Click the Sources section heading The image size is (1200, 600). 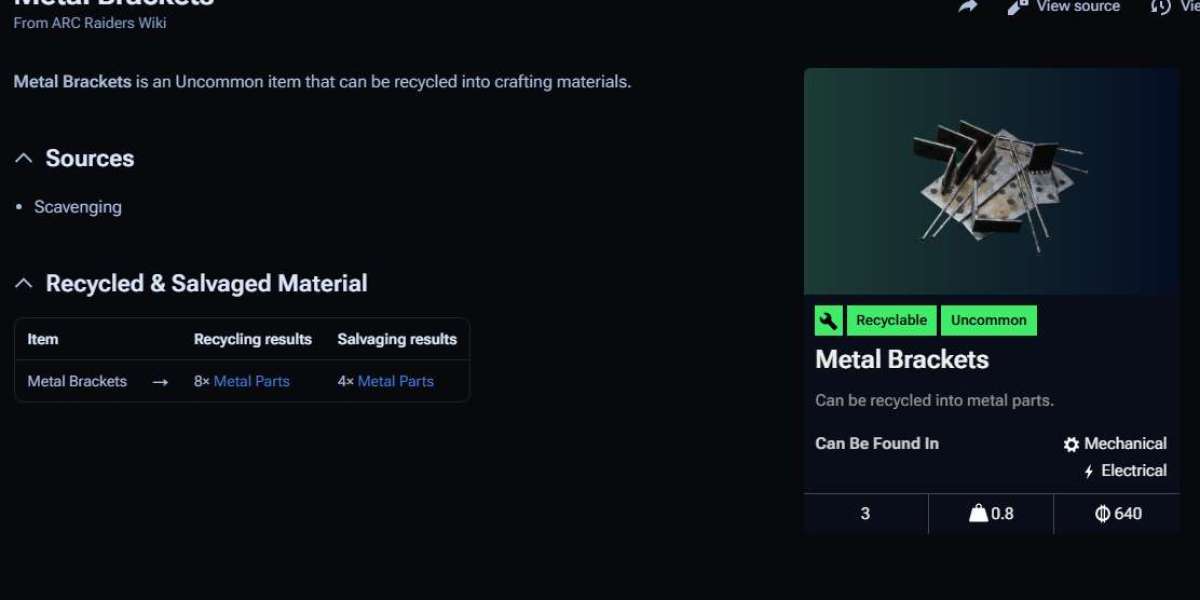click(90, 158)
